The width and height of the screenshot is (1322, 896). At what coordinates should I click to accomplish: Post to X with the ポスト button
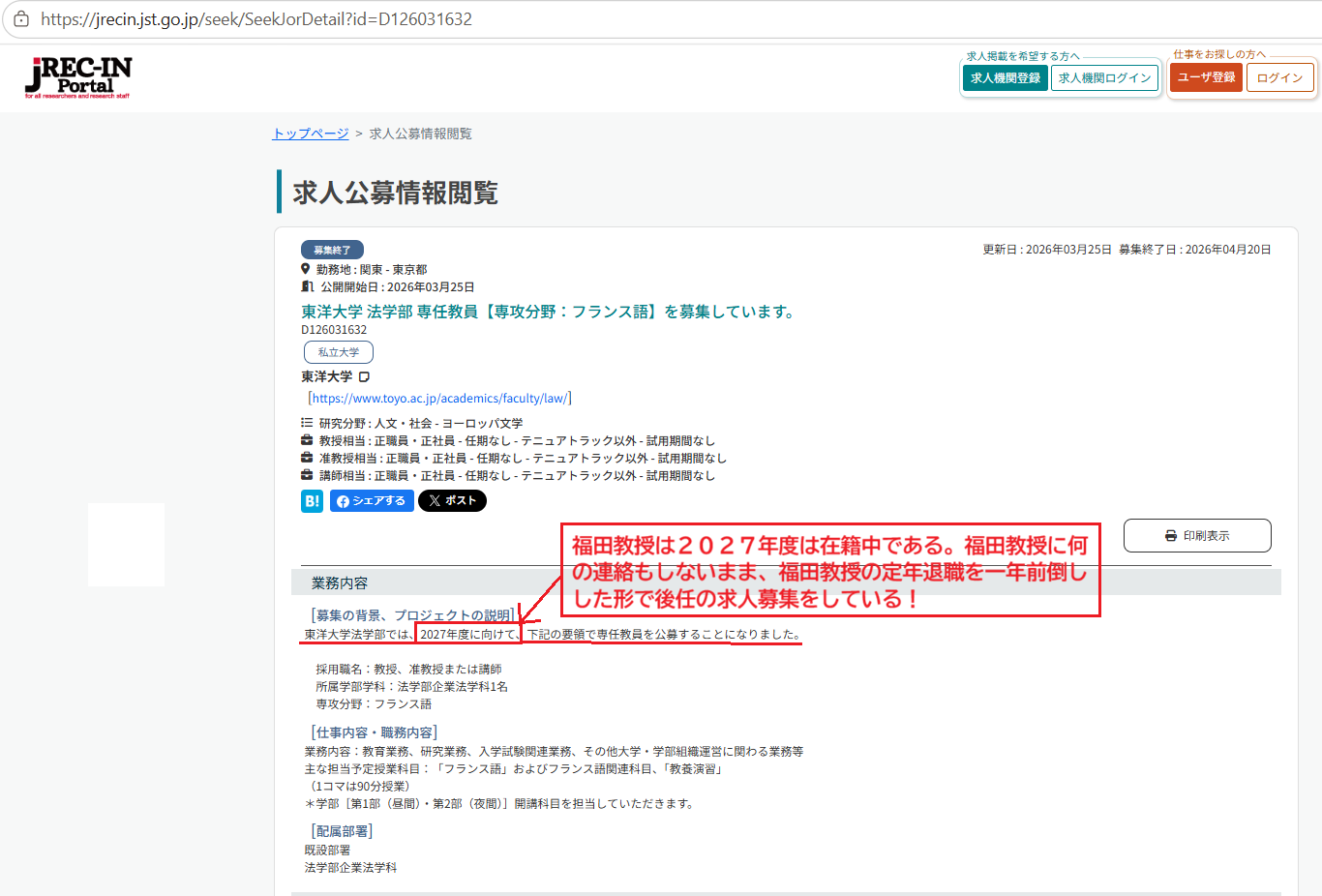coord(452,500)
